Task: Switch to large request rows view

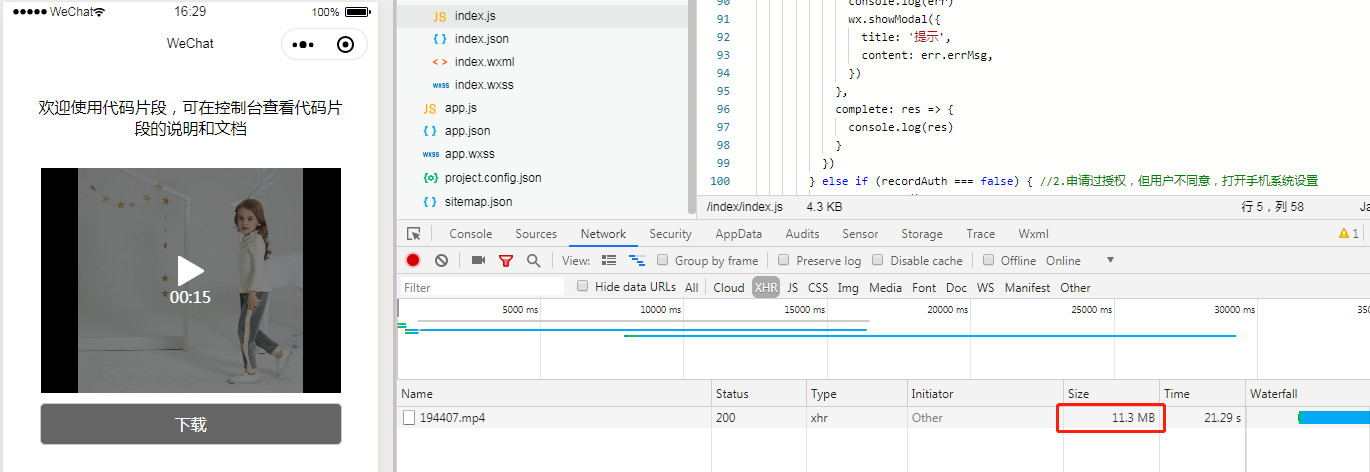Action: click(609, 260)
